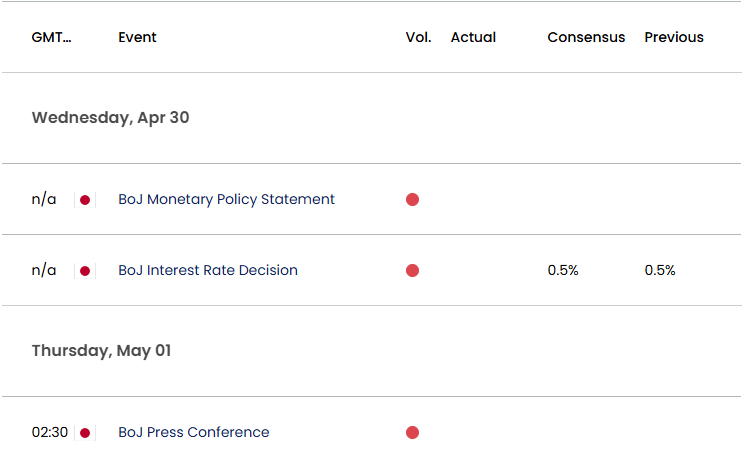The height and width of the screenshot is (458, 743).
Task: Click consensus value 0.5% for rate decision
Action: click(x=563, y=270)
